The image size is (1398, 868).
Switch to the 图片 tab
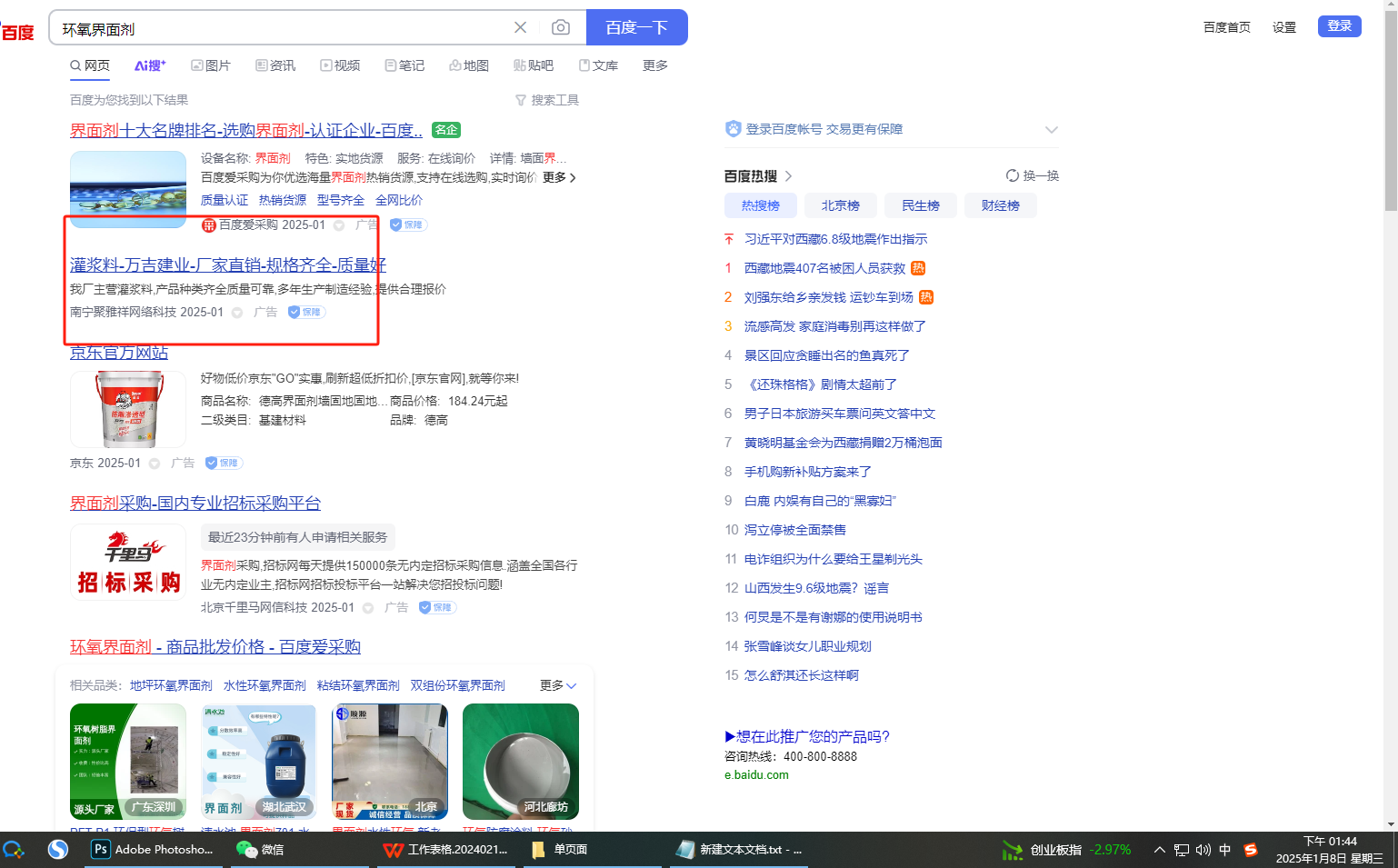pyautogui.click(x=211, y=65)
